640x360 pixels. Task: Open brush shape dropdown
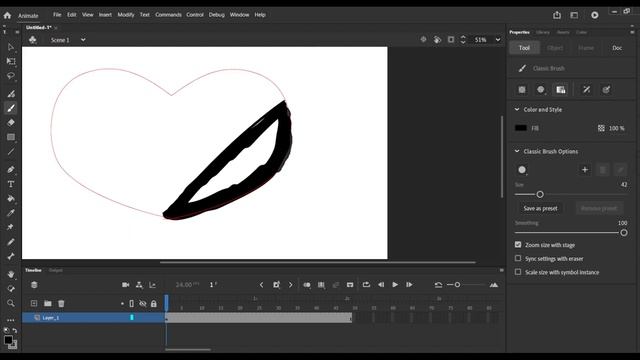tap(522, 170)
